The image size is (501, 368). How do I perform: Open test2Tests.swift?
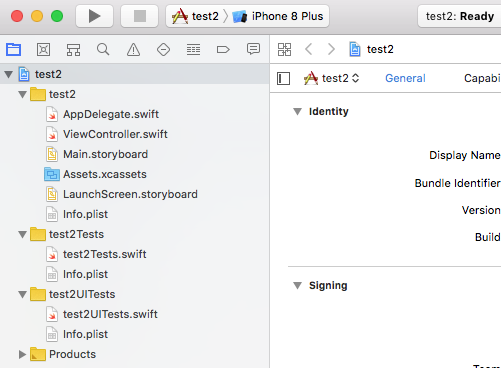pos(135,254)
